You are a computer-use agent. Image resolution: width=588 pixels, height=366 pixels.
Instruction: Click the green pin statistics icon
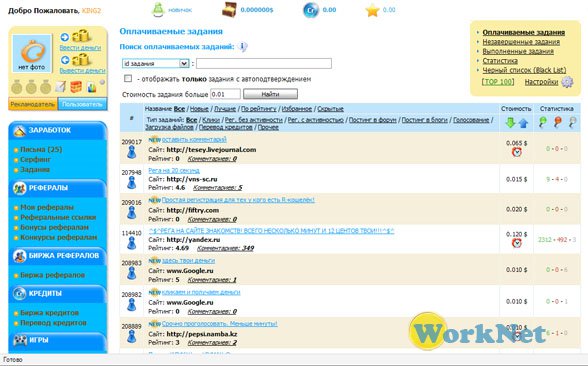542,122
